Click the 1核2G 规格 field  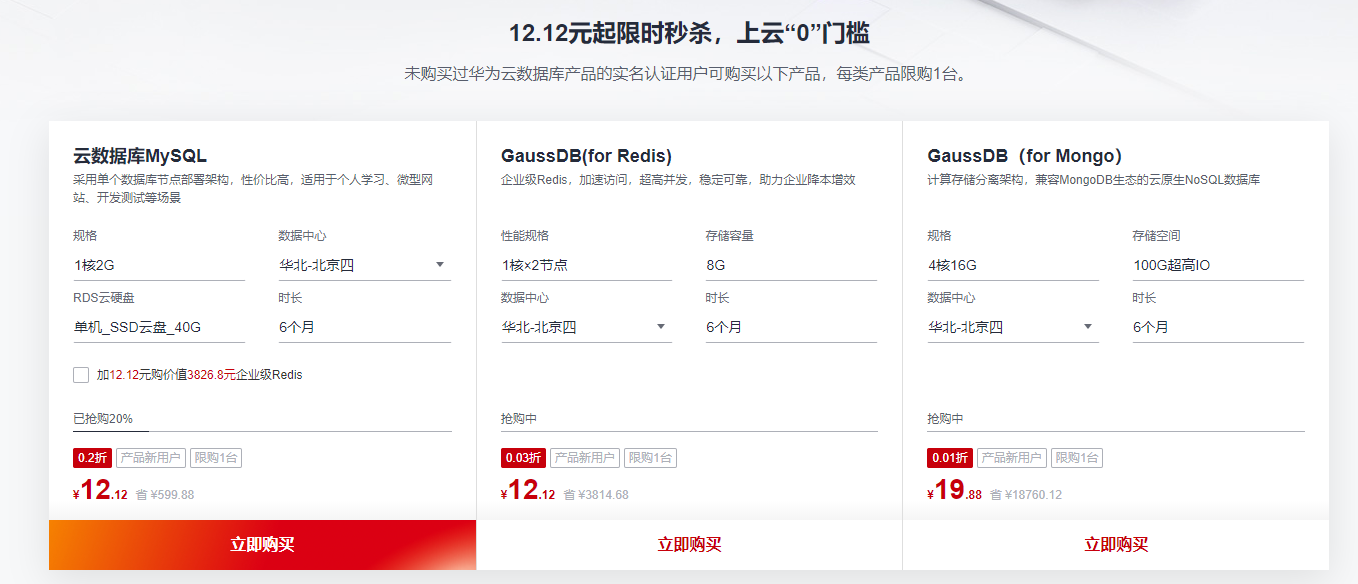click(x=159, y=265)
